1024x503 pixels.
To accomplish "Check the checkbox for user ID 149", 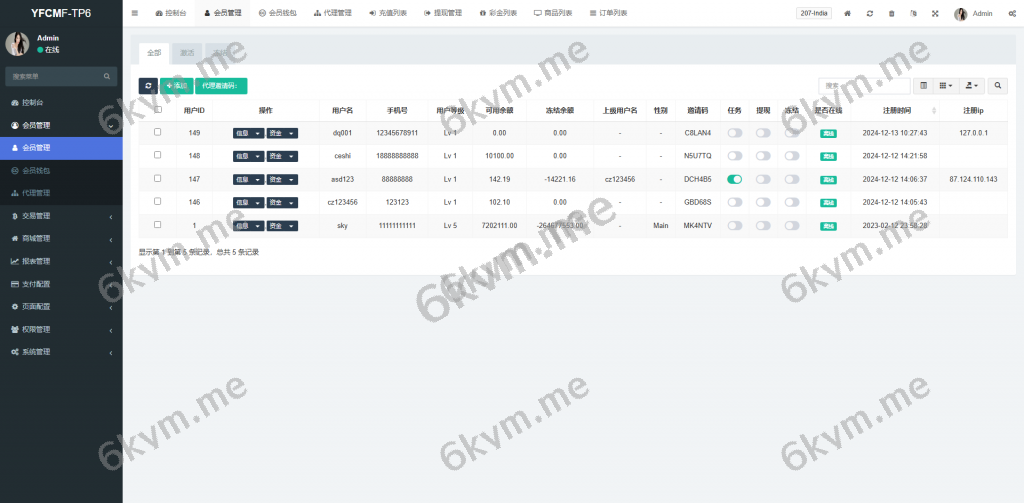I will click(157, 132).
